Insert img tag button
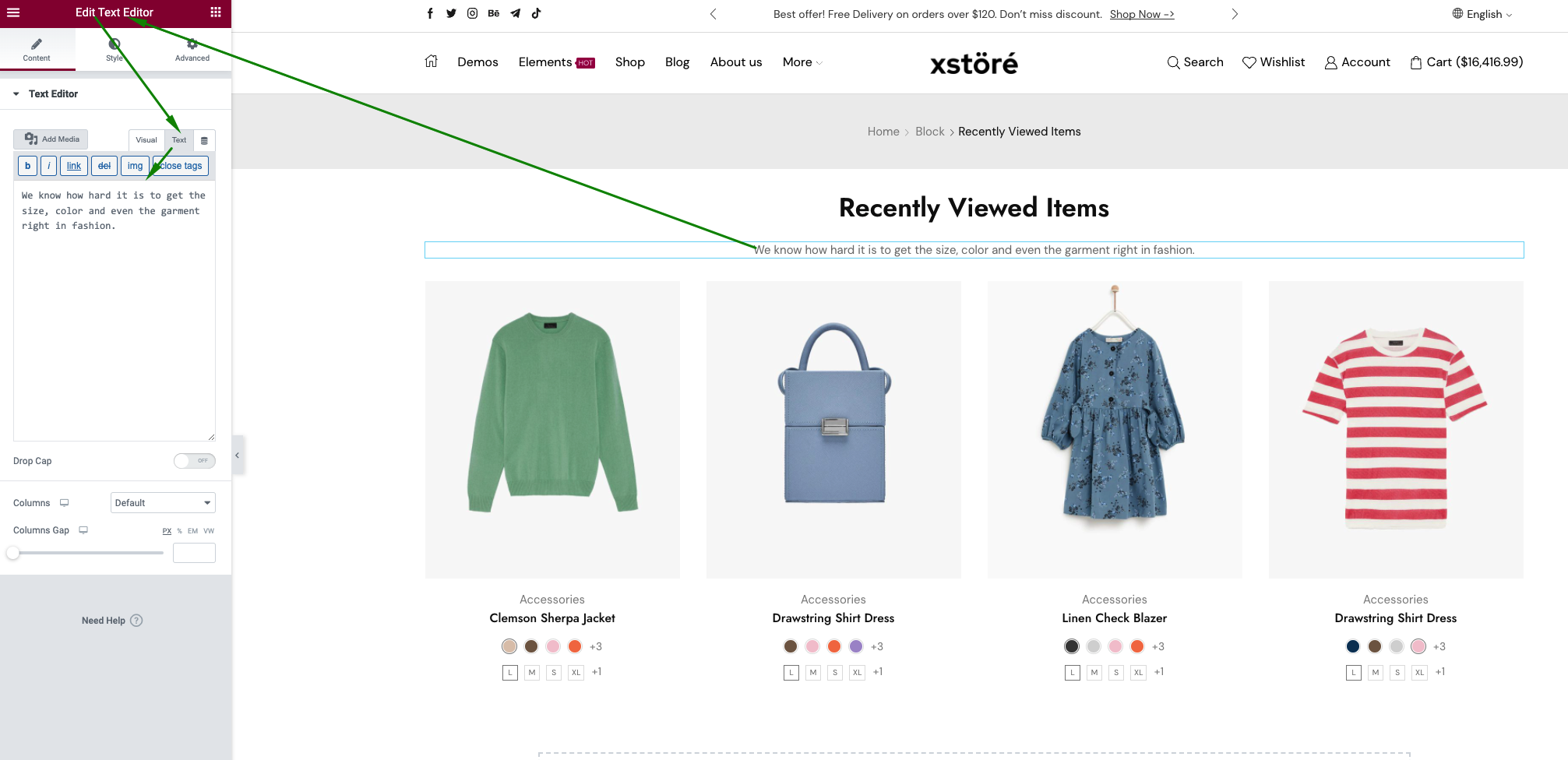 (x=135, y=166)
